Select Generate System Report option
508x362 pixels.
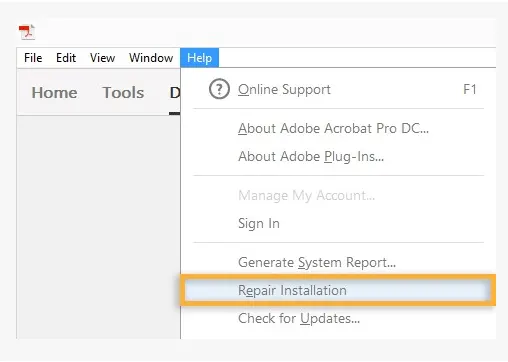338,262
